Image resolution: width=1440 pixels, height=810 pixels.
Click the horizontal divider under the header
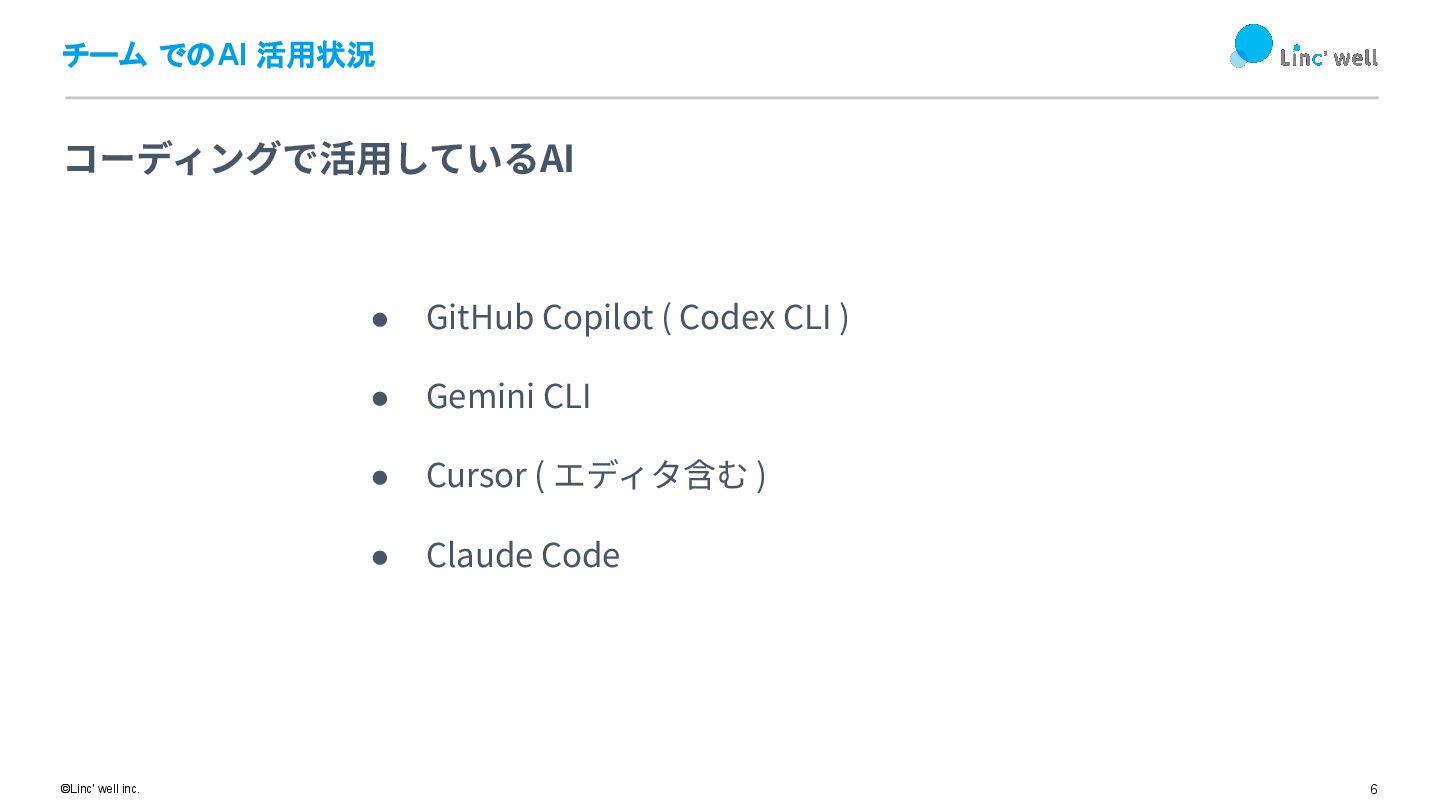[x=722, y=98]
